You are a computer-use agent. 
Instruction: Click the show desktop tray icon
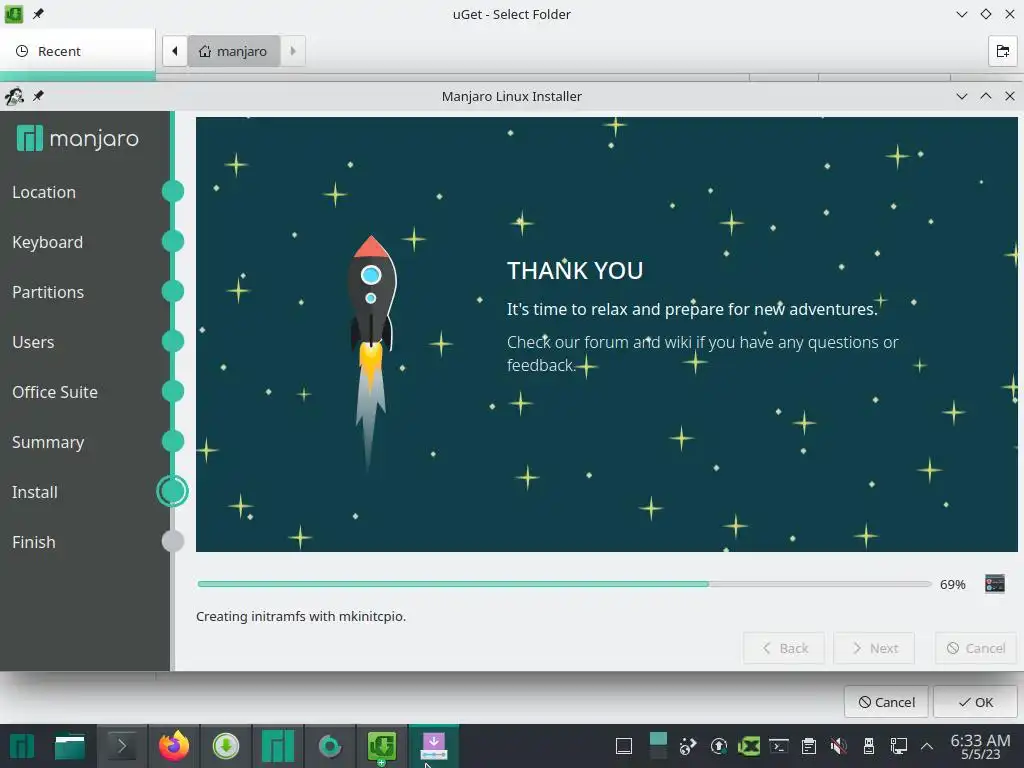coord(624,746)
